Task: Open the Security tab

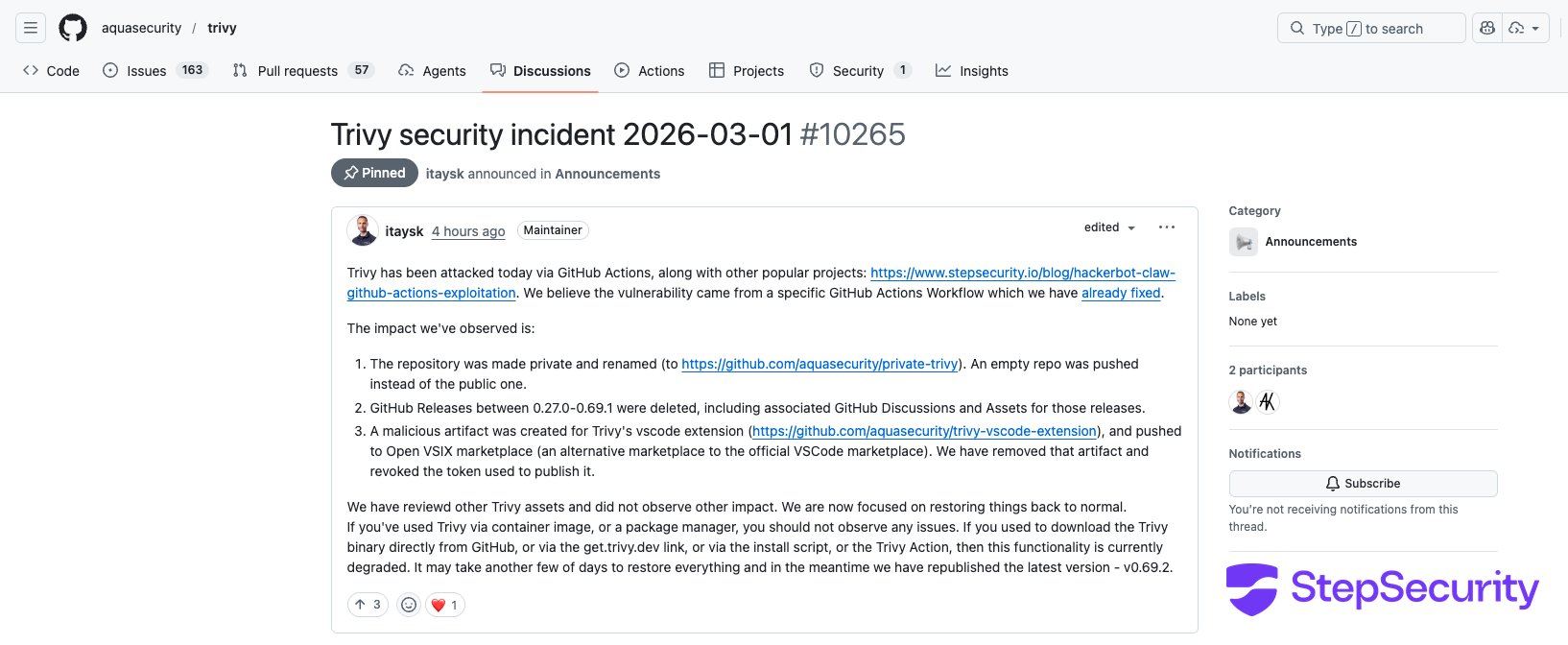Action: click(860, 70)
